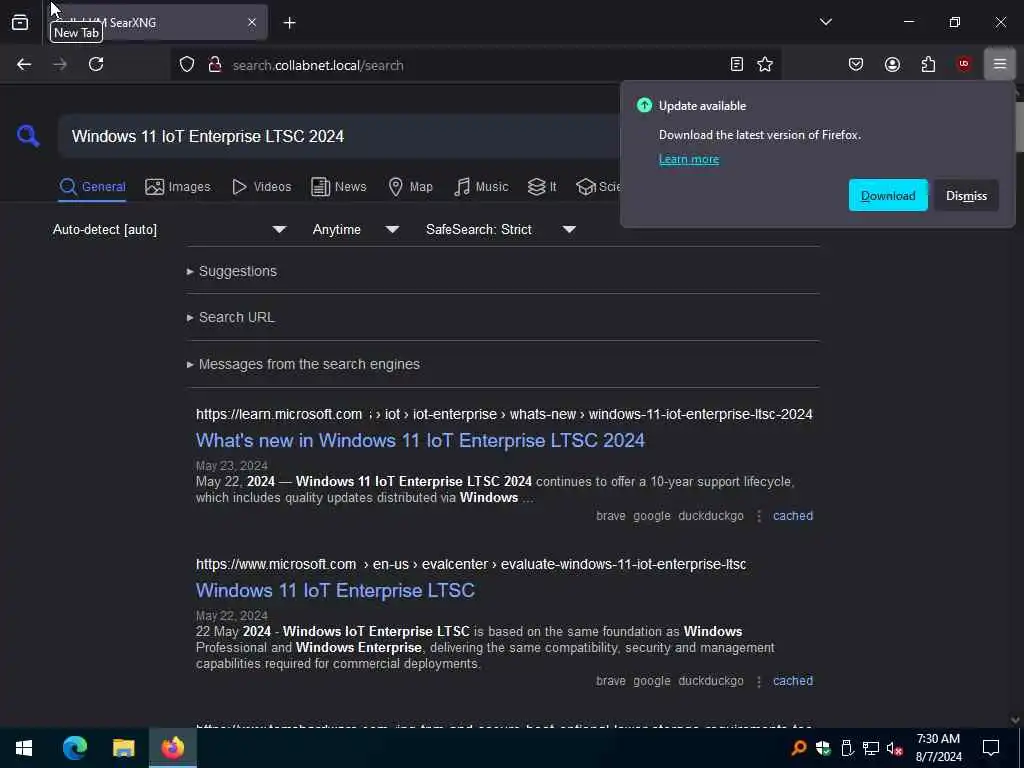Click the learn.microsoft.com result URL
Image resolution: width=1024 pixels, height=768 pixels.
pyautogui.click(x=504, y=414)
